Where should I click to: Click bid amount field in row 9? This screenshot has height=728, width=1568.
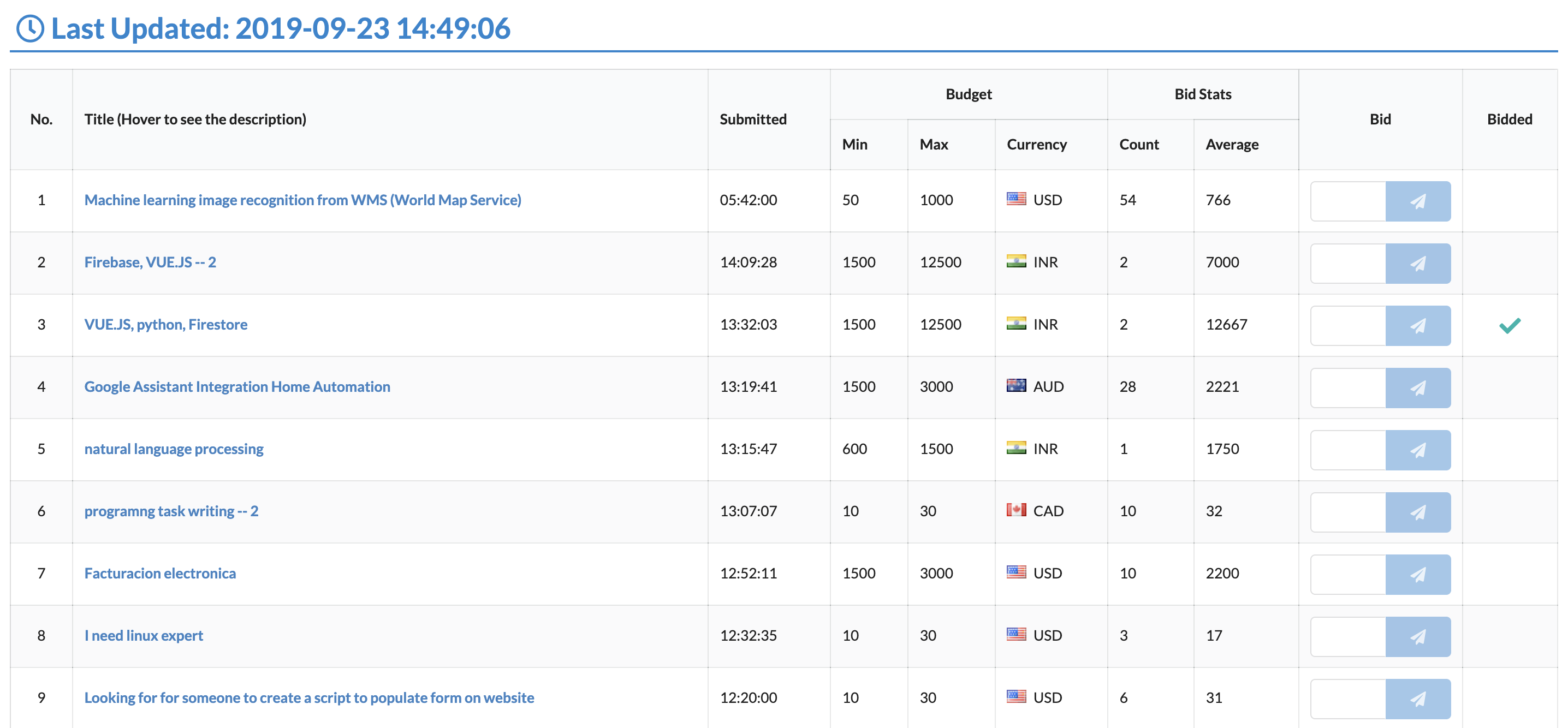click(x=1347, y=699)
